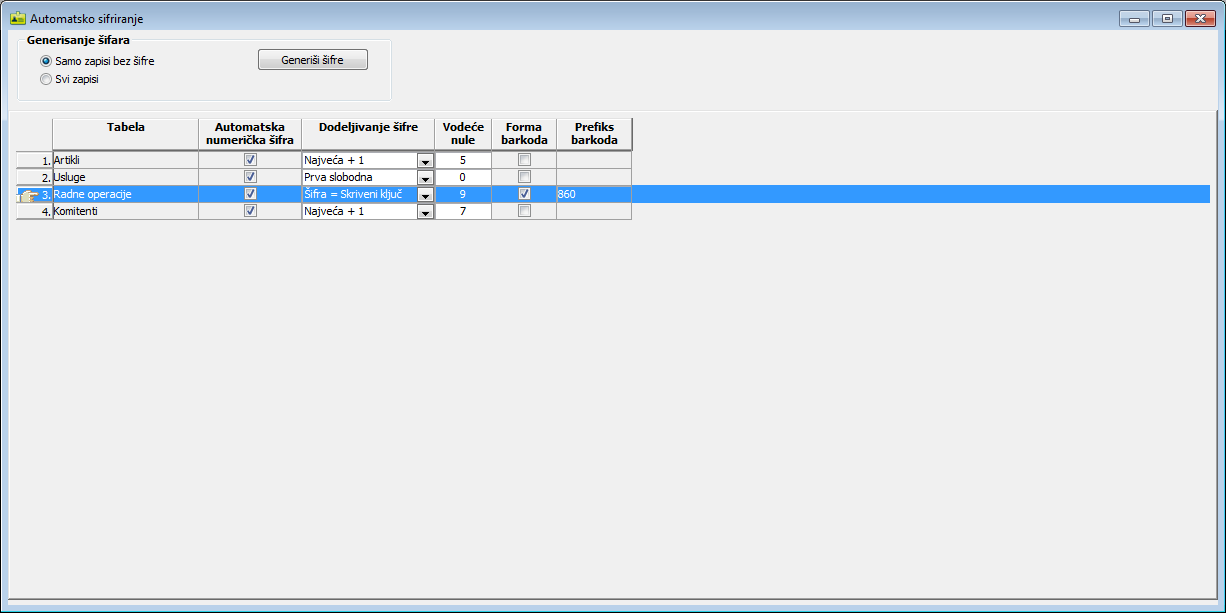Image resolution: width=1226 pixels, height=613 pixels.
Task: Open Dodeljivanje šifre dropdown for Artikli
Action: click(x=425, y=161)
